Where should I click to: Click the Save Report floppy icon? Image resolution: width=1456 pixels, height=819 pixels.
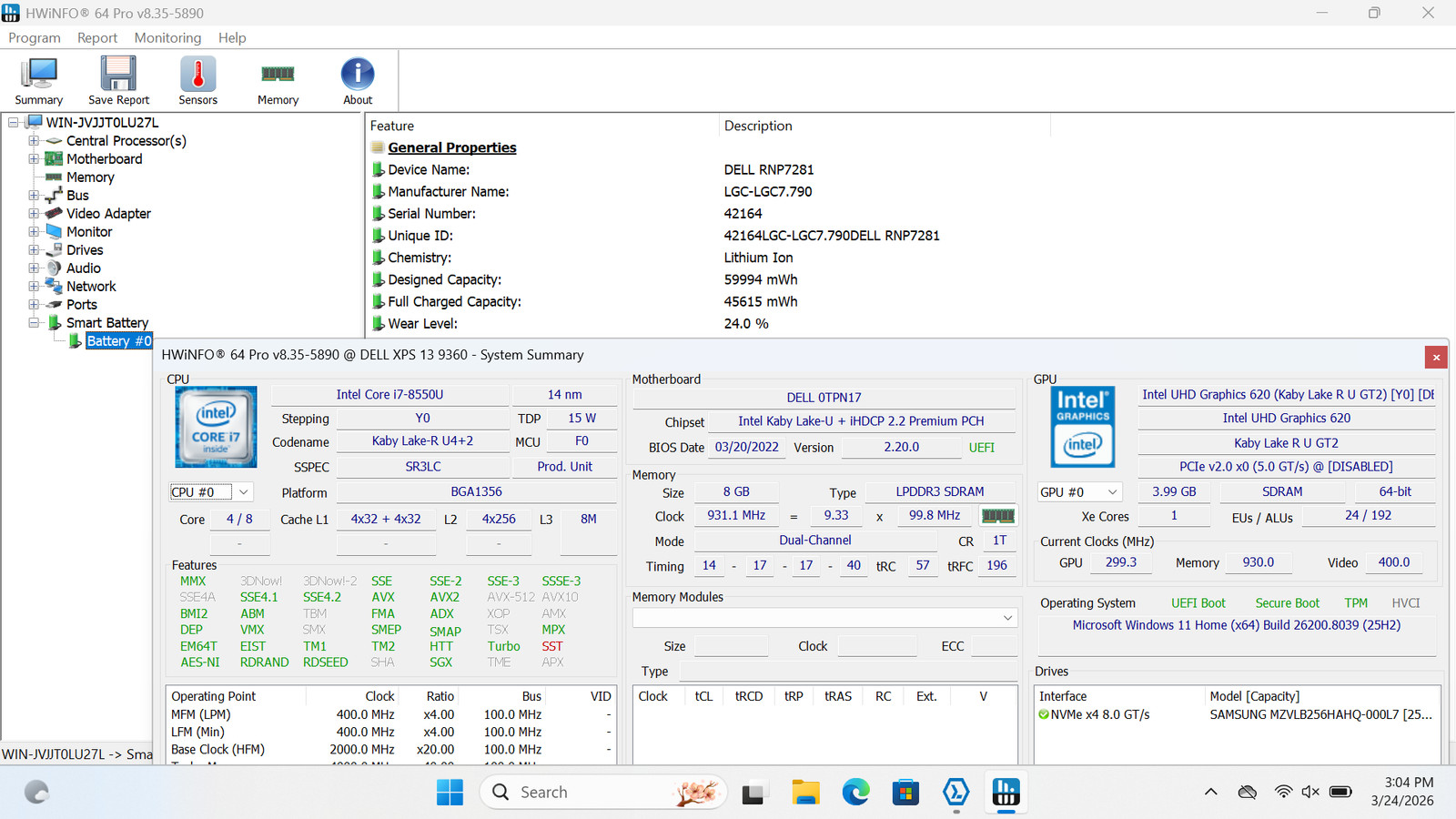click(x=118, y=81)
